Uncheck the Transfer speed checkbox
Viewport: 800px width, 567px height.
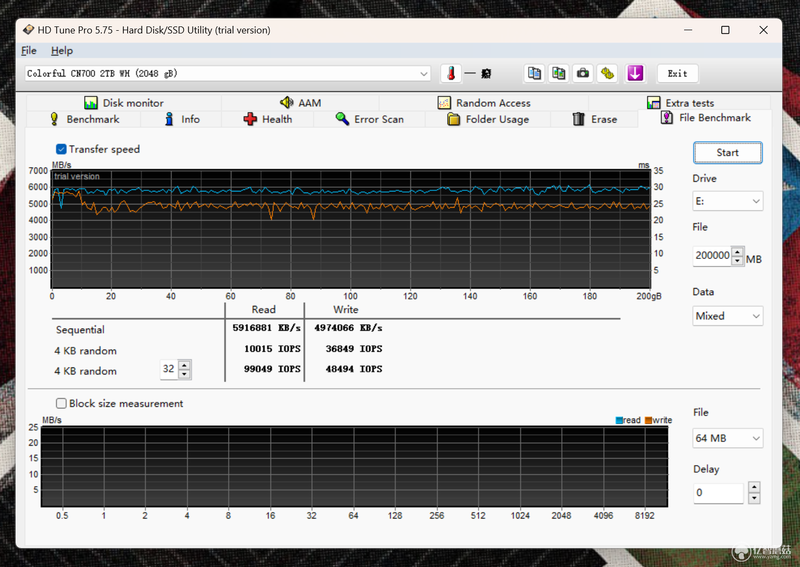click(61, 149)
